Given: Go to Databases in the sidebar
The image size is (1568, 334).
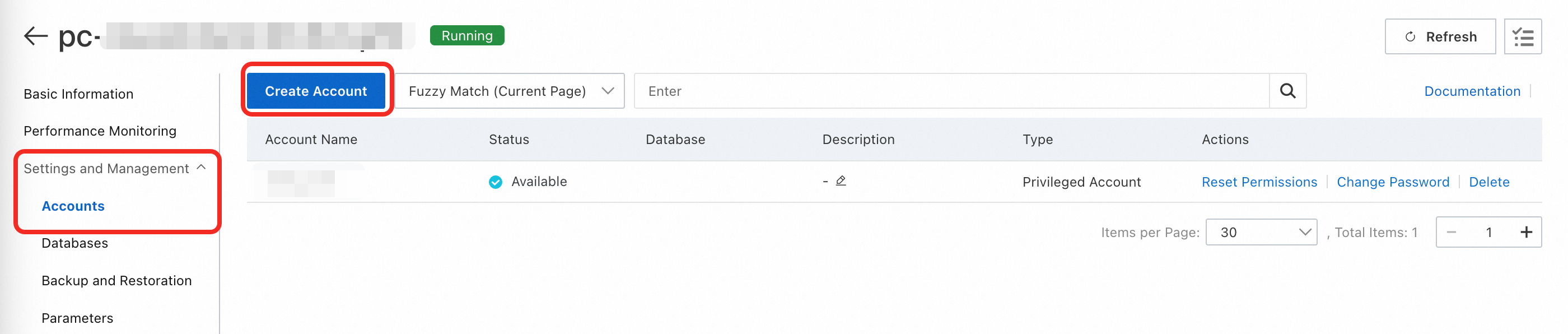Looking at the screenshot, I should pos(74,243).
